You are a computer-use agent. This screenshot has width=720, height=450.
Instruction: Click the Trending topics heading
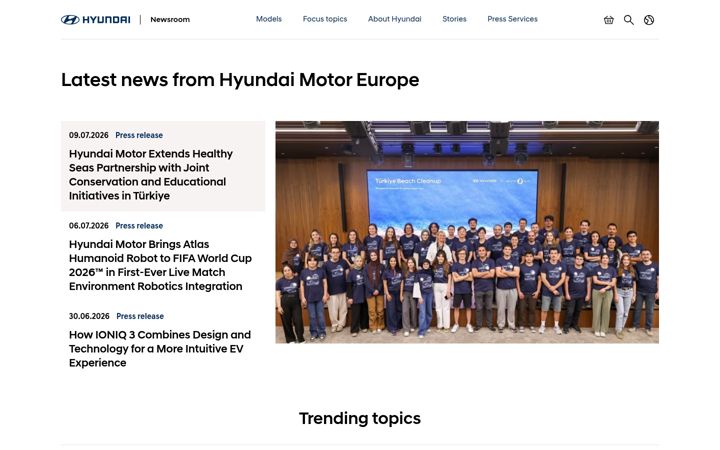point(360,418)
